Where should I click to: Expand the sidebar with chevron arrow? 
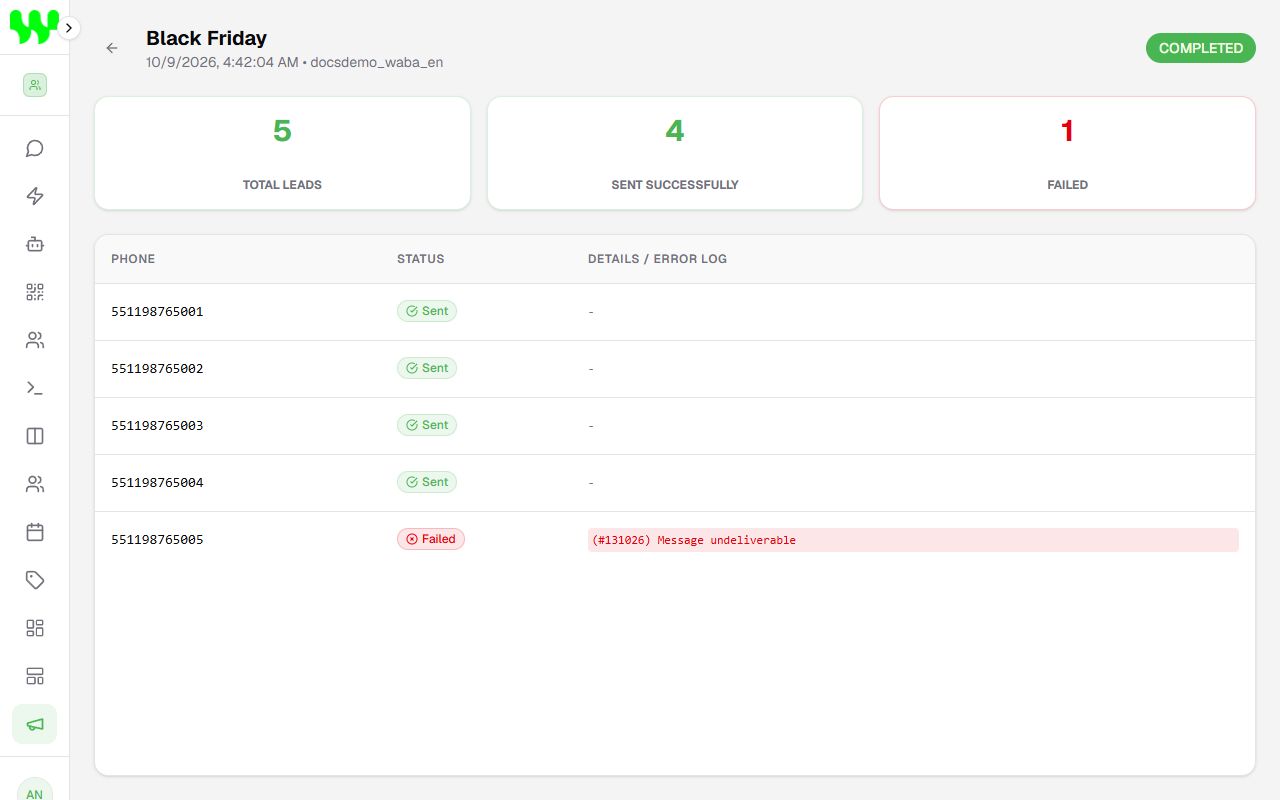69,28
